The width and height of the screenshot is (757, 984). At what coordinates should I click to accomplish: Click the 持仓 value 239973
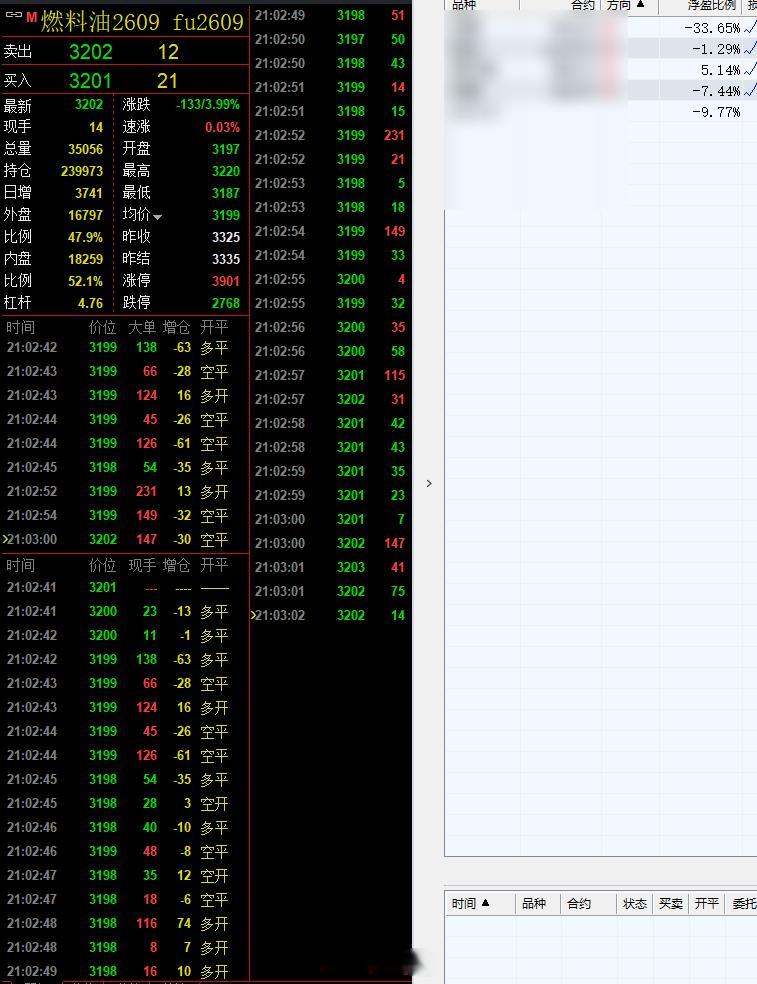[82, 171]
